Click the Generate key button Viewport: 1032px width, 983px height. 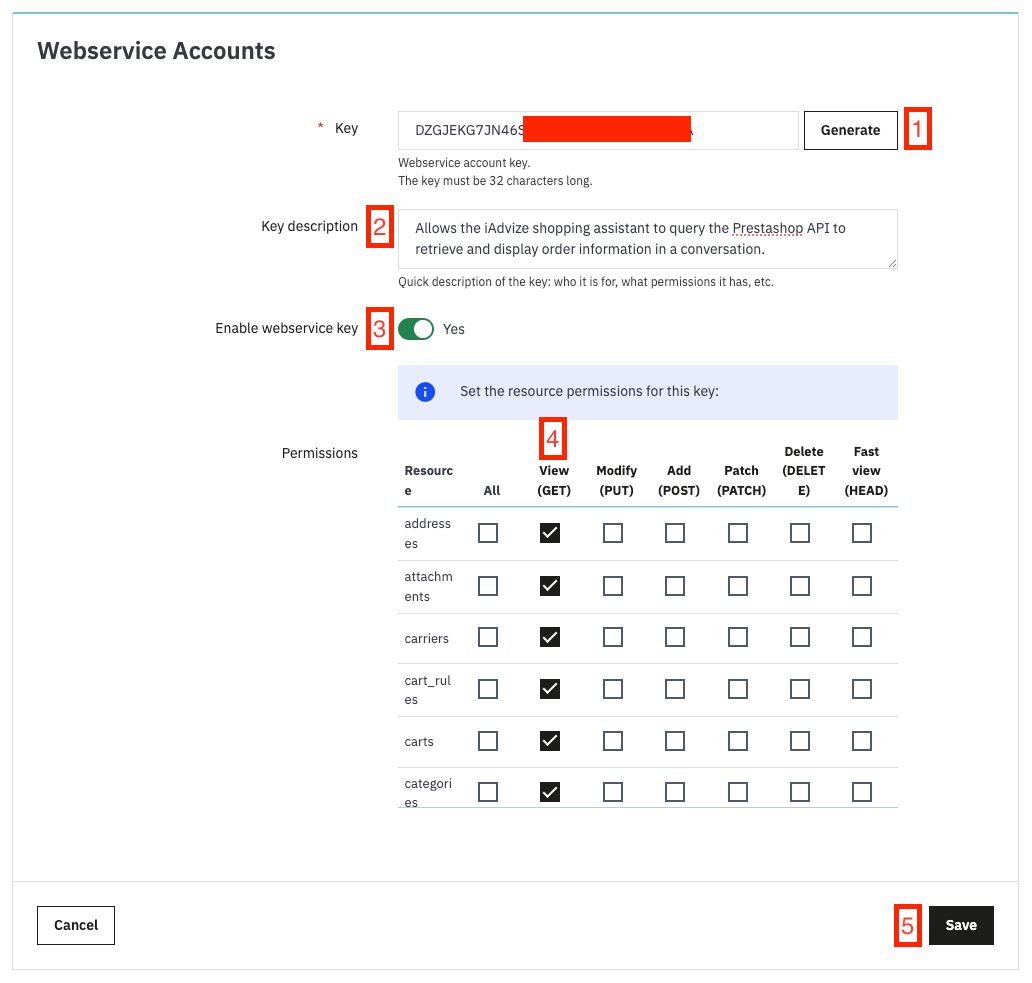(x=850, y=130)
